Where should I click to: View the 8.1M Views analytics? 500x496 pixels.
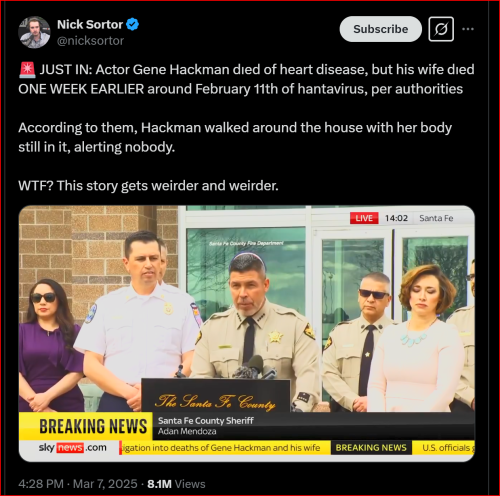tap(176, 484)
